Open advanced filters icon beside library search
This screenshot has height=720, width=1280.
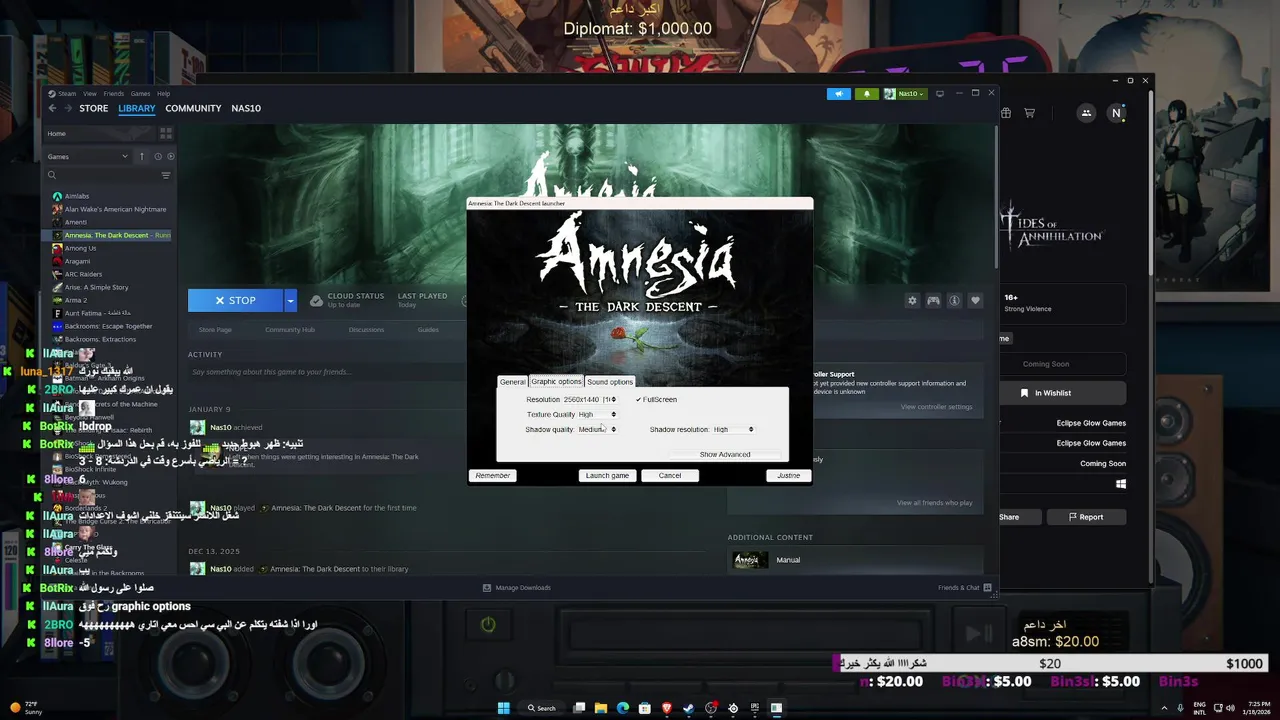(166, 175)
